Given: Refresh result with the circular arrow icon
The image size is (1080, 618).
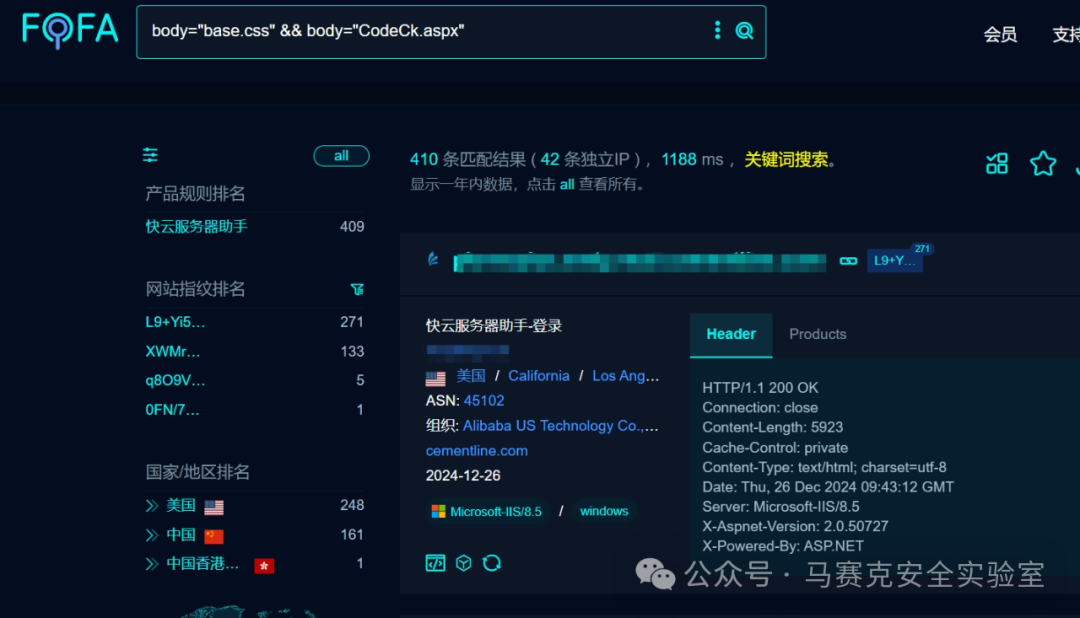Looking at the screenshot, I should click(492, 563).
